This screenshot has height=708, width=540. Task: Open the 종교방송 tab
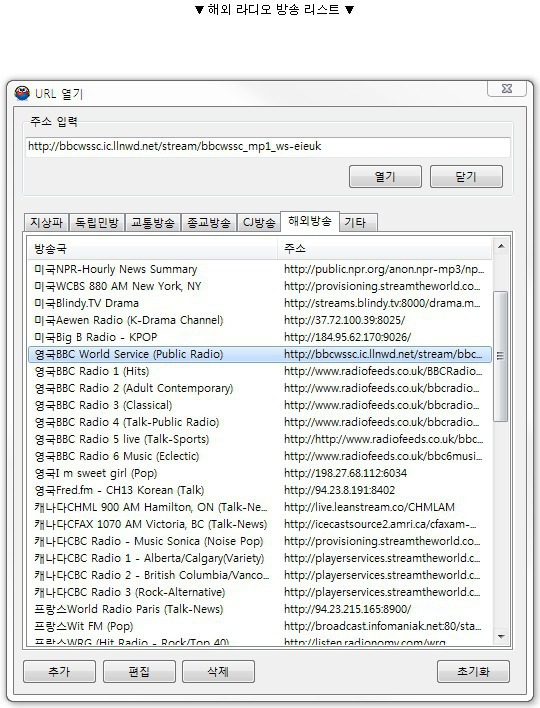[x=209, y=223]
